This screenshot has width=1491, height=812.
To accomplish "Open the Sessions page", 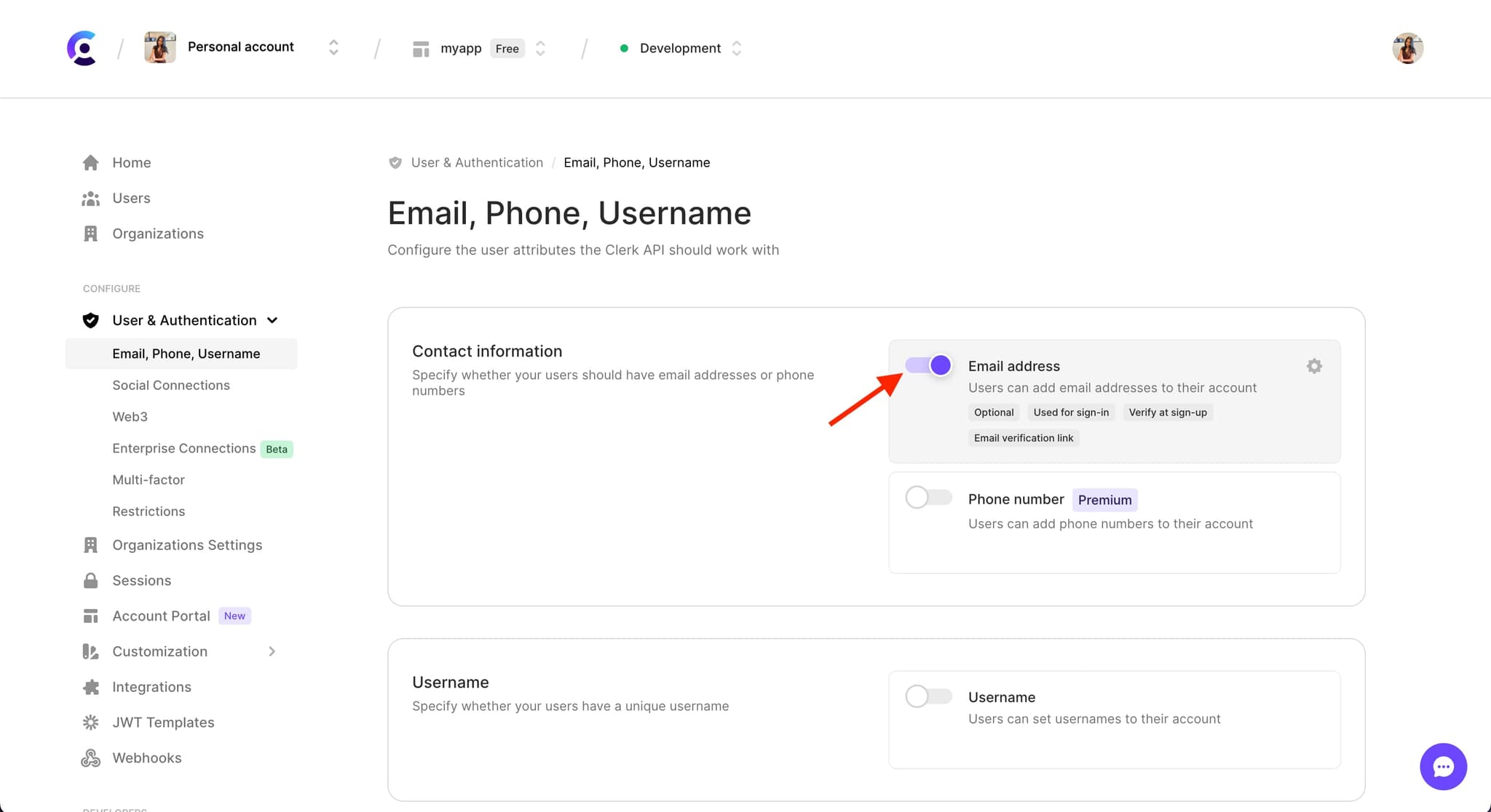I will pyautogui.click(x=142, y=580).
